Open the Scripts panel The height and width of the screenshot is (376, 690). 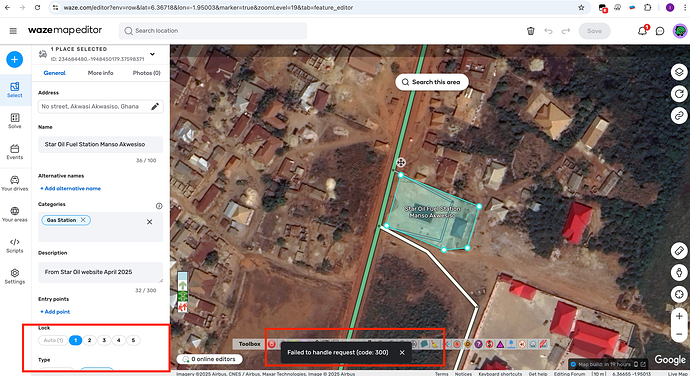point(15,245)
